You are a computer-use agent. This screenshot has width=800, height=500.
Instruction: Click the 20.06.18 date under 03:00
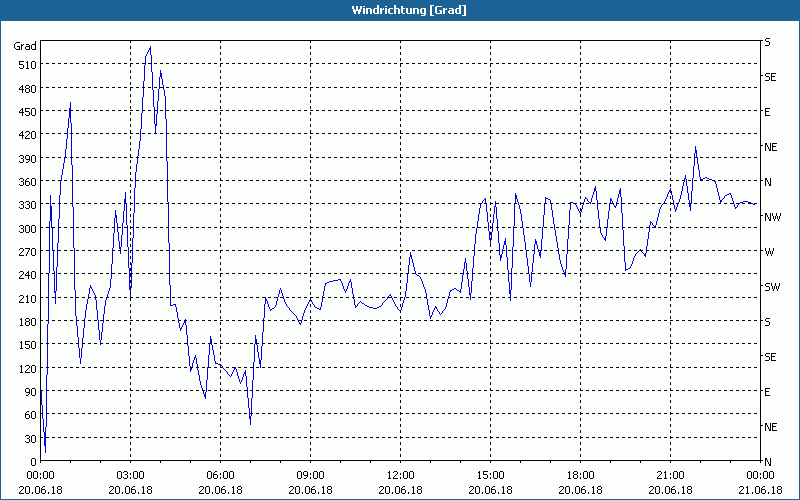pyautogui.click(x=131, y=490)
